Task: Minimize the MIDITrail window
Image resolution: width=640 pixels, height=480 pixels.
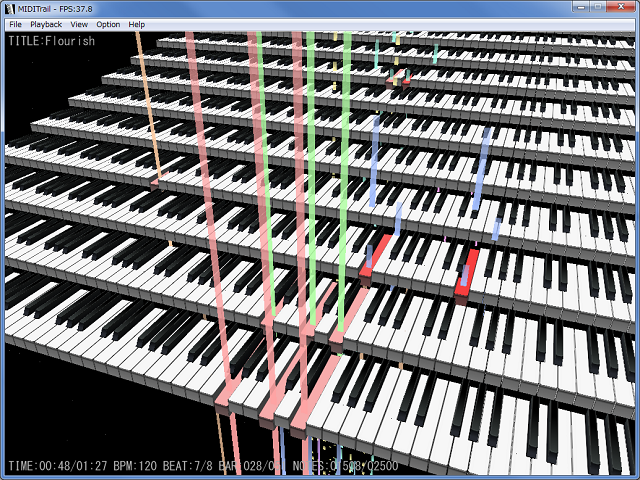Action: [581, 7]
